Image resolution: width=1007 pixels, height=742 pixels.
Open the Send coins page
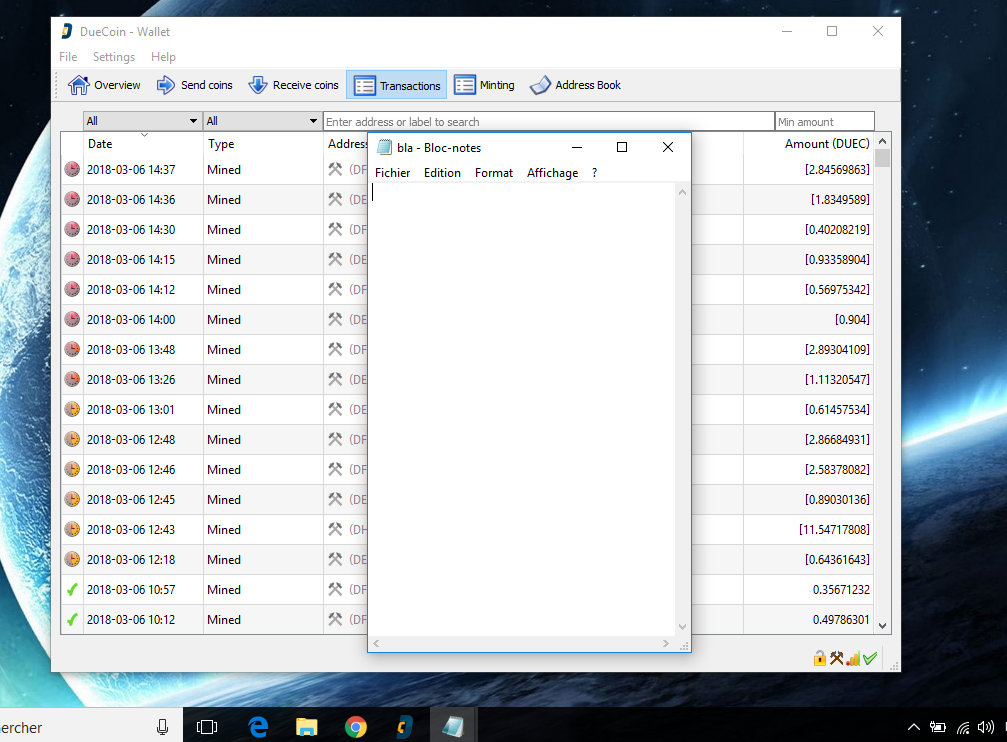point(195,85)
